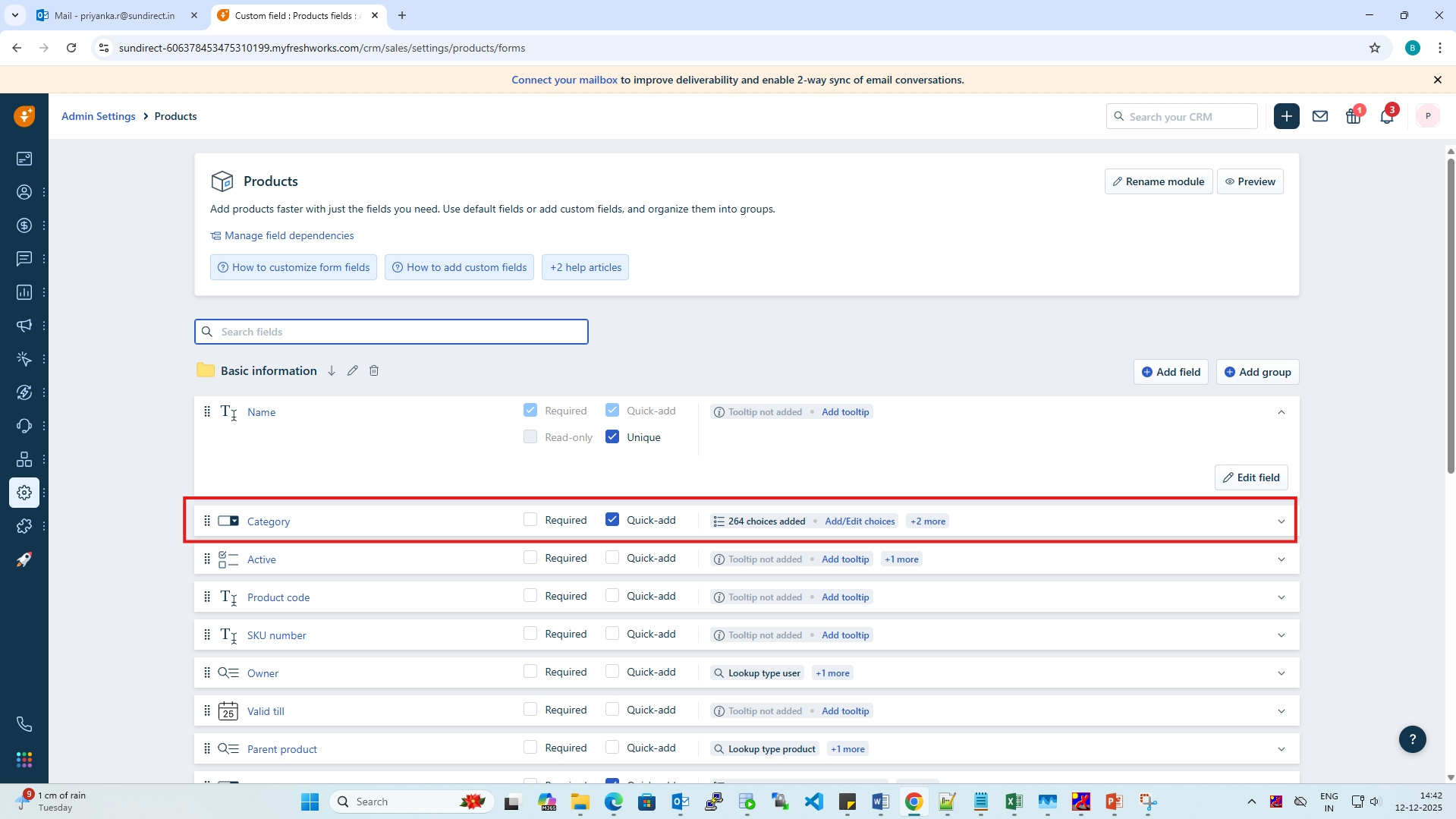
Task: Open the modules blocks icon in sidebar
Action: [x=24, y=459]
